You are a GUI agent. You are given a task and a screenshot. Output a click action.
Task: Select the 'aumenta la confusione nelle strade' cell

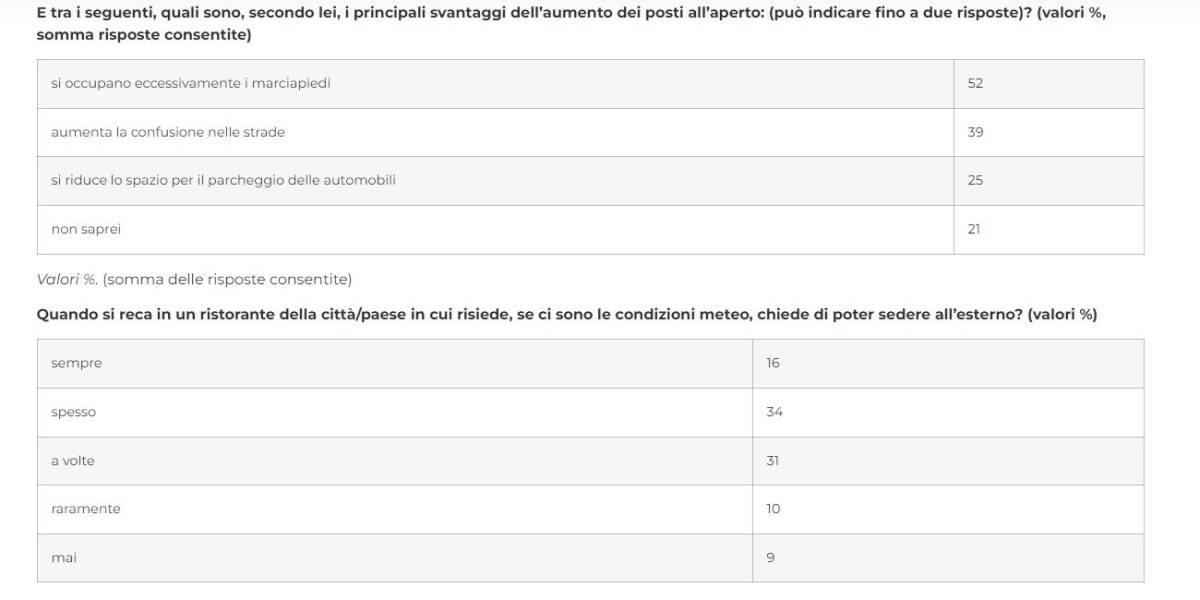168,132
